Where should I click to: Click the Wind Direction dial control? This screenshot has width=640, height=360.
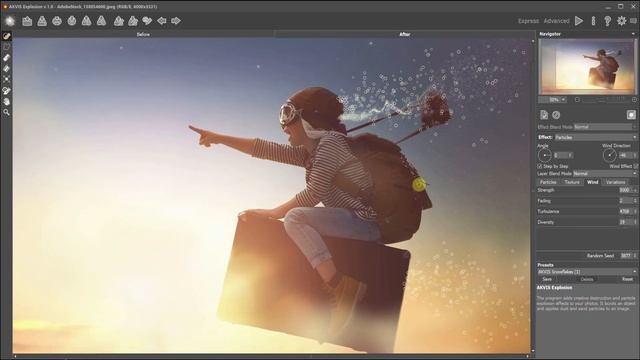609,156
